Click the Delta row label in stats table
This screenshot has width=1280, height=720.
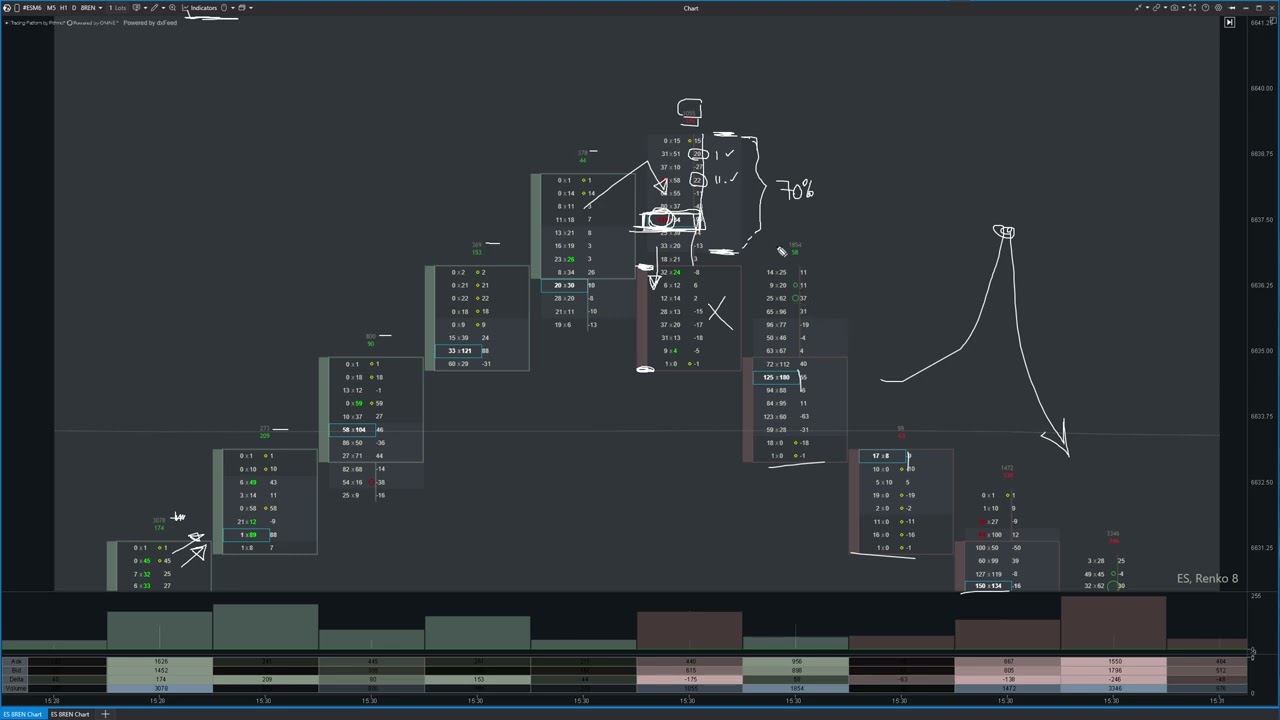tap(15, 680)
